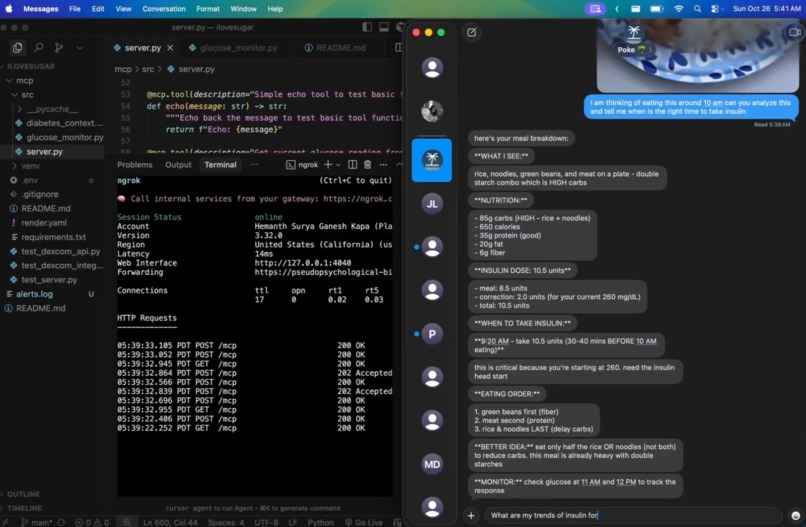Click Ln 600, Col 44 in the status bar

(170, 522)
